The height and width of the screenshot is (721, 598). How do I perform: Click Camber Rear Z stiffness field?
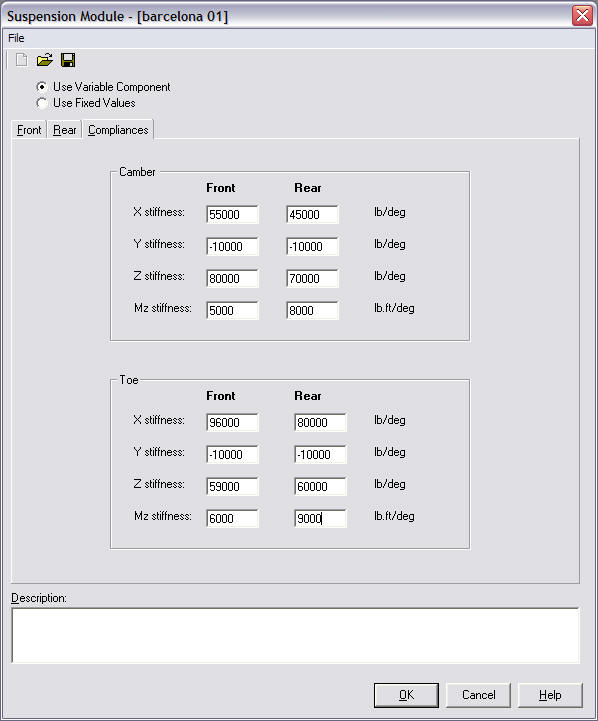click(312, 278)
